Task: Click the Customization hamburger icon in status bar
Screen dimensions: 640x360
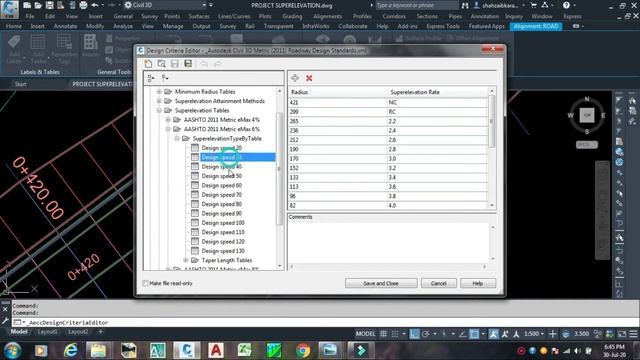Action: tap(633, 334)
